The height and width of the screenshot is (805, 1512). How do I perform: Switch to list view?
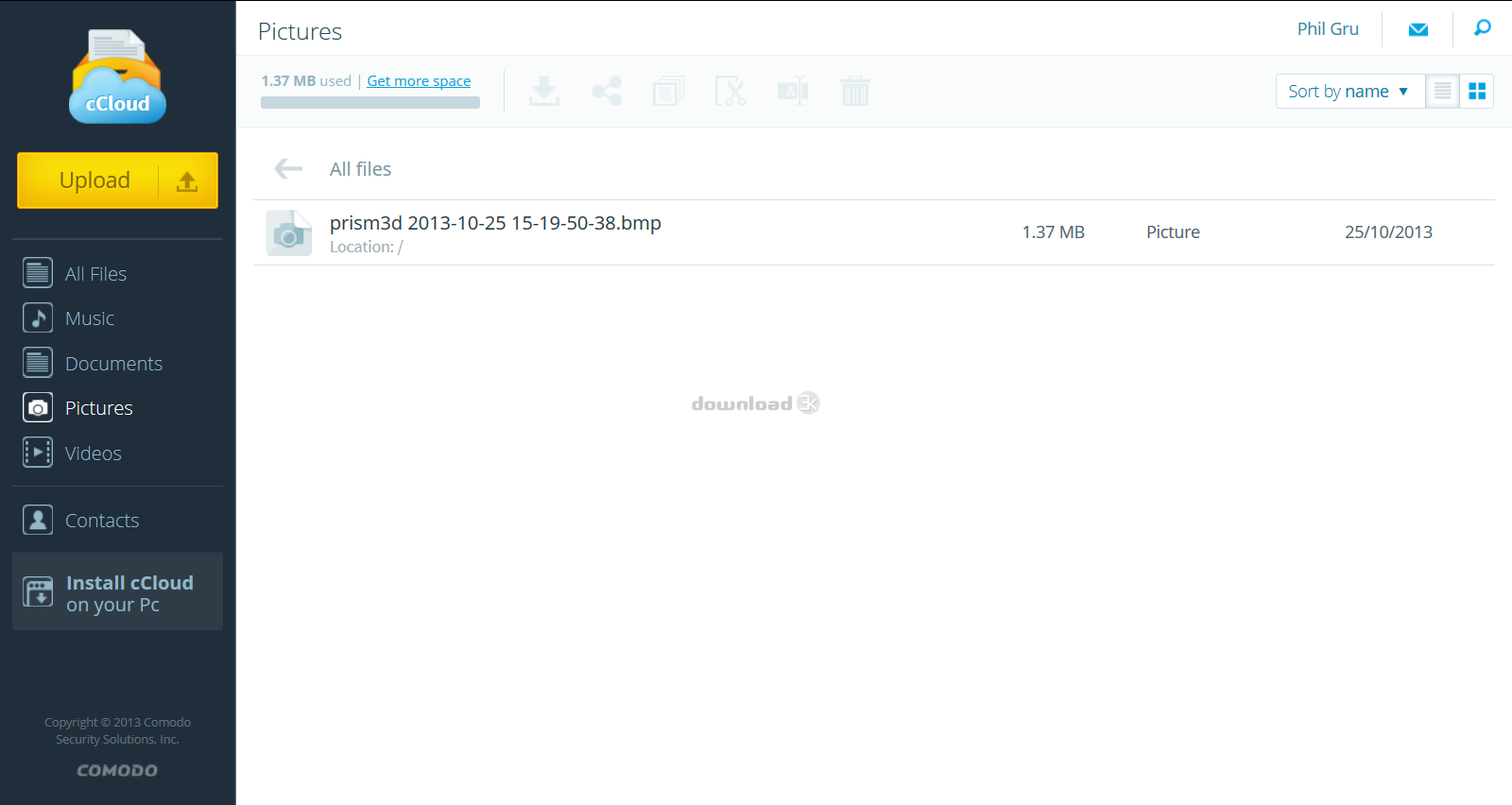[x=1442, y=92]
